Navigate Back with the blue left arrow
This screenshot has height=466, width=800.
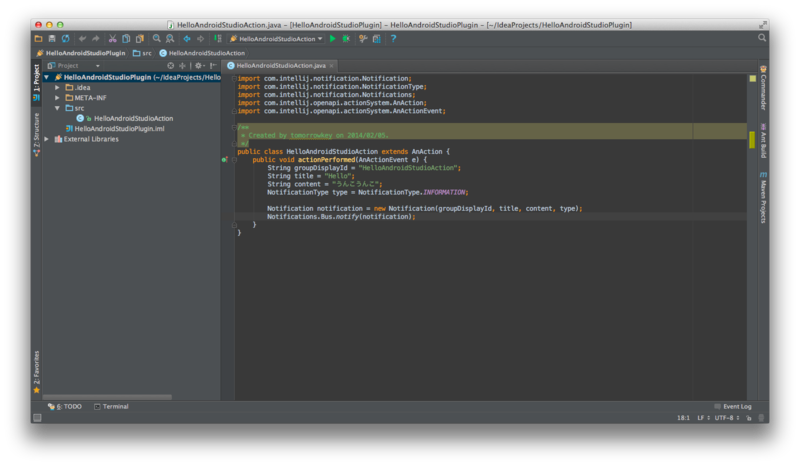click(187, 39)
